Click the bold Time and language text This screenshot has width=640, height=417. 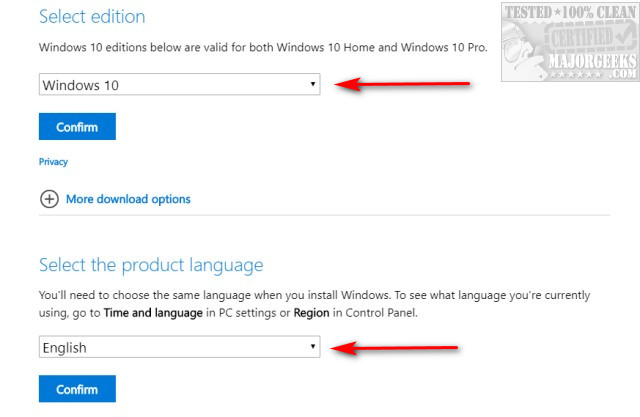164,313
